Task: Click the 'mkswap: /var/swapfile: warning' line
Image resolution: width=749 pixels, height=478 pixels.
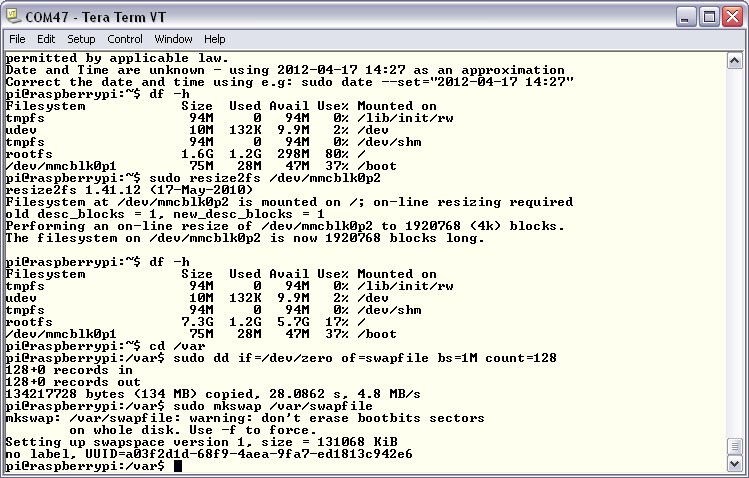Action: pyautogui.click(x=245, y=418)
